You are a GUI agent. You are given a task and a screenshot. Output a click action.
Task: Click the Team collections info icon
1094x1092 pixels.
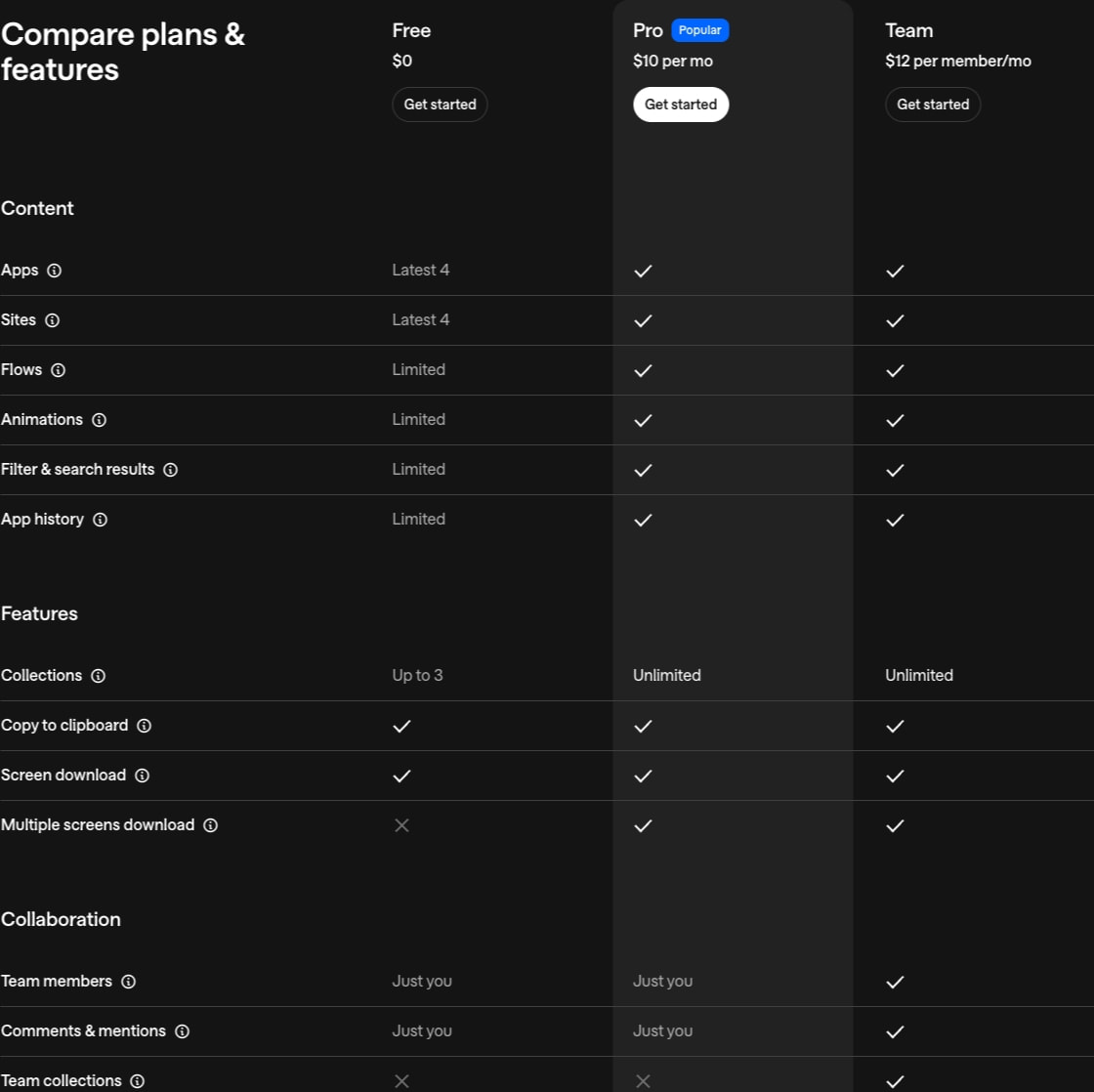(x=138, y=1081)
